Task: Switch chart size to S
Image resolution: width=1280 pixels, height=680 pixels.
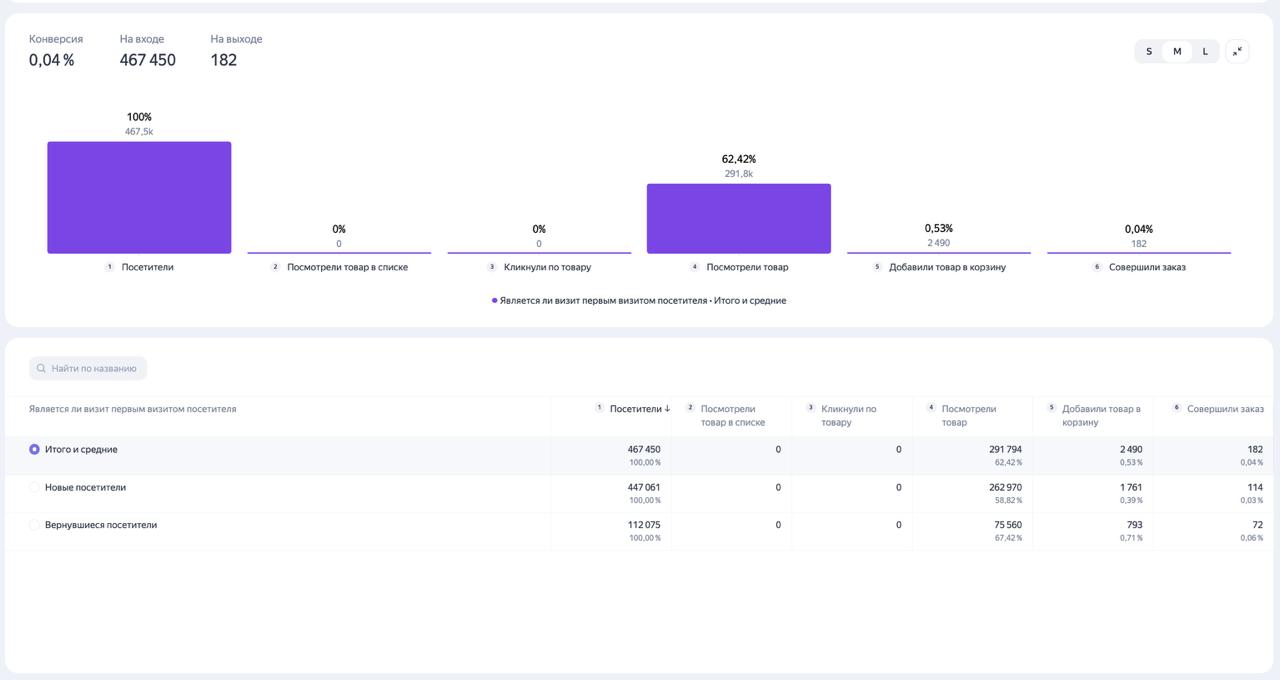Action: tap(1149, 51)
